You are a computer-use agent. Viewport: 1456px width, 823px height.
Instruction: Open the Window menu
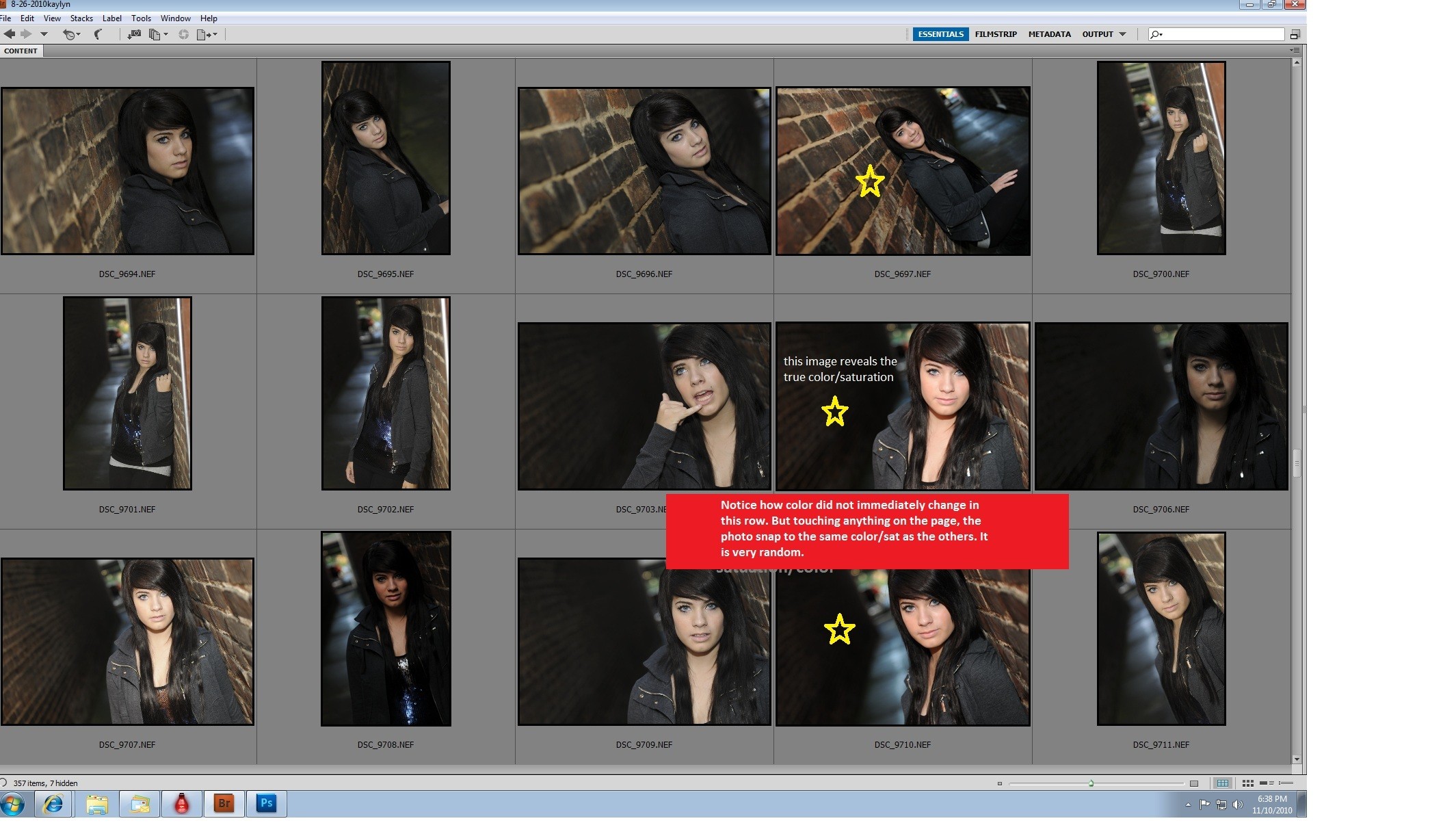pyautogui.click(x=176, y=18)
